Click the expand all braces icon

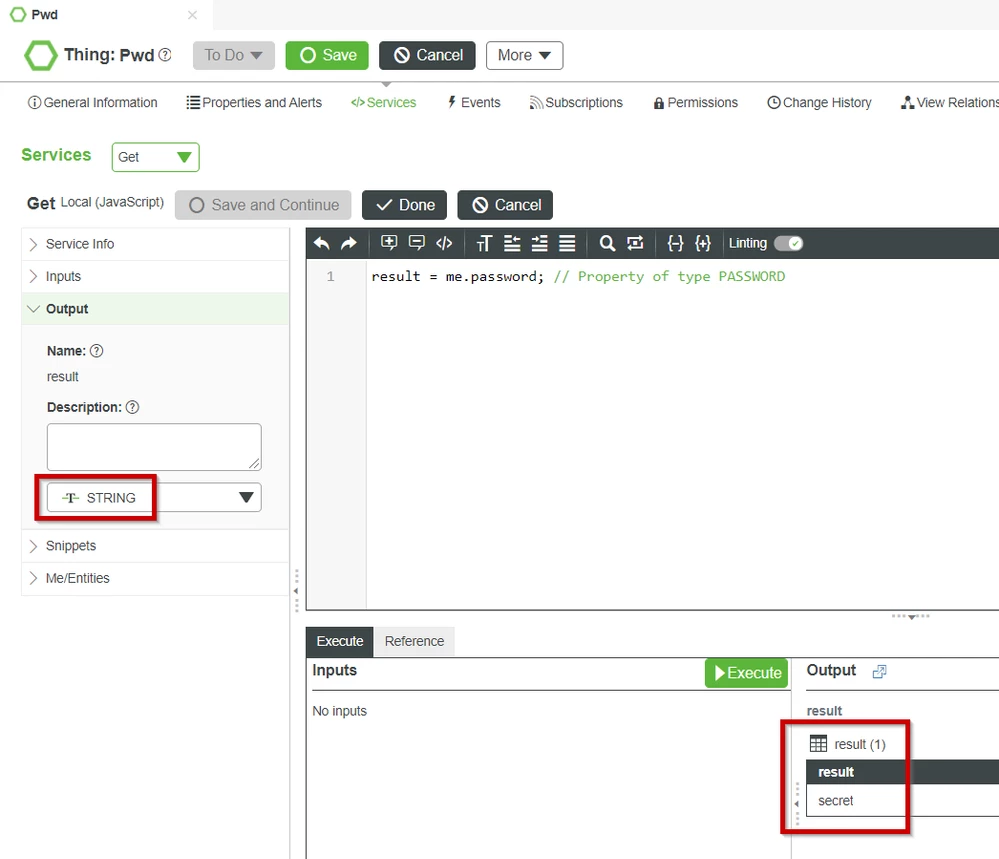point(703,243)
